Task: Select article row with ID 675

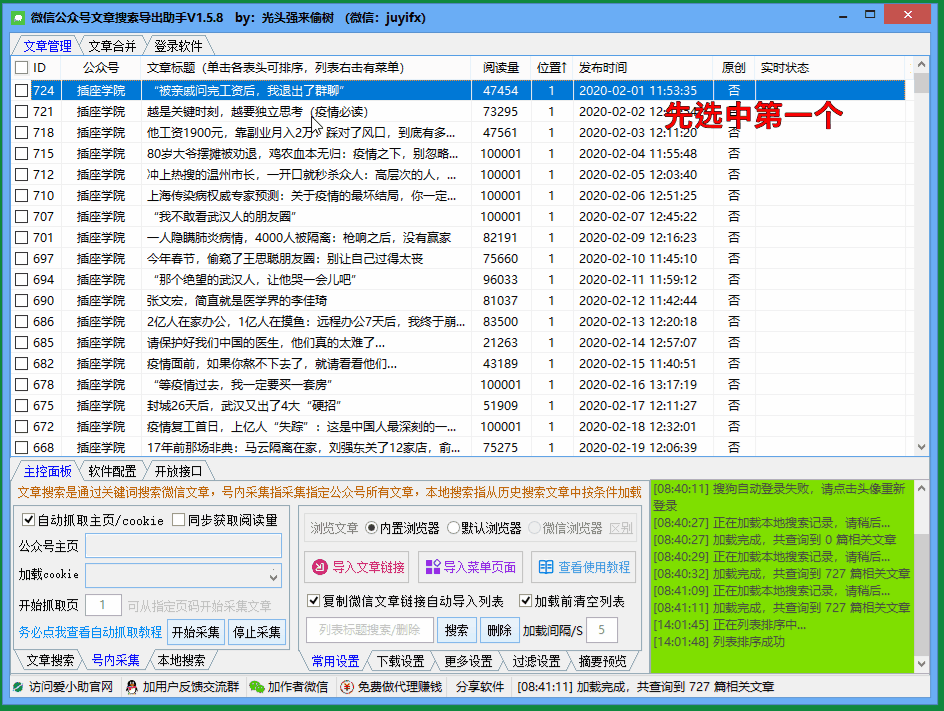Action: click(458, 406)
